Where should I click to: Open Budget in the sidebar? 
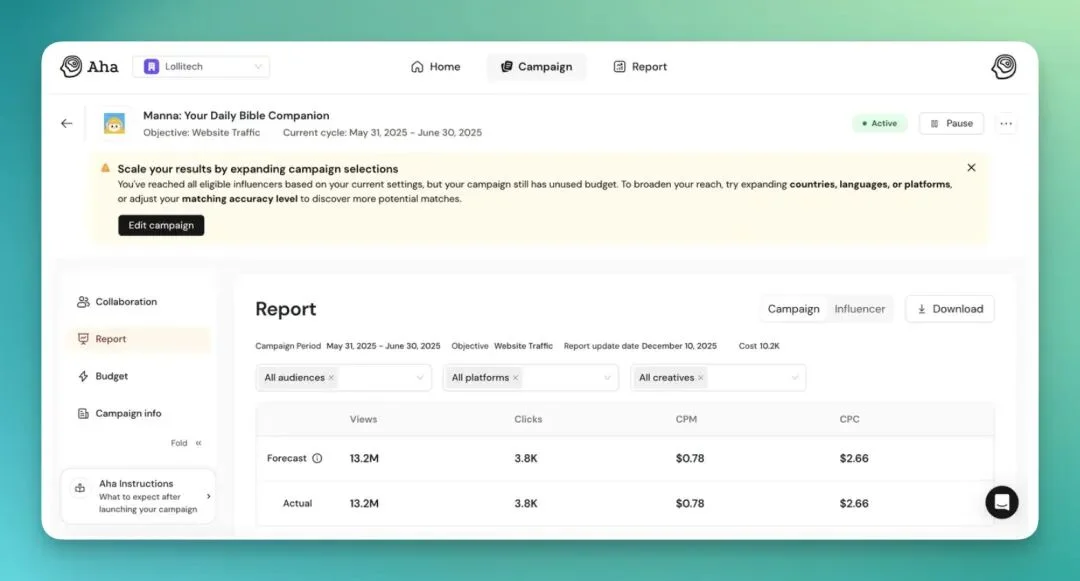(111, 377)
